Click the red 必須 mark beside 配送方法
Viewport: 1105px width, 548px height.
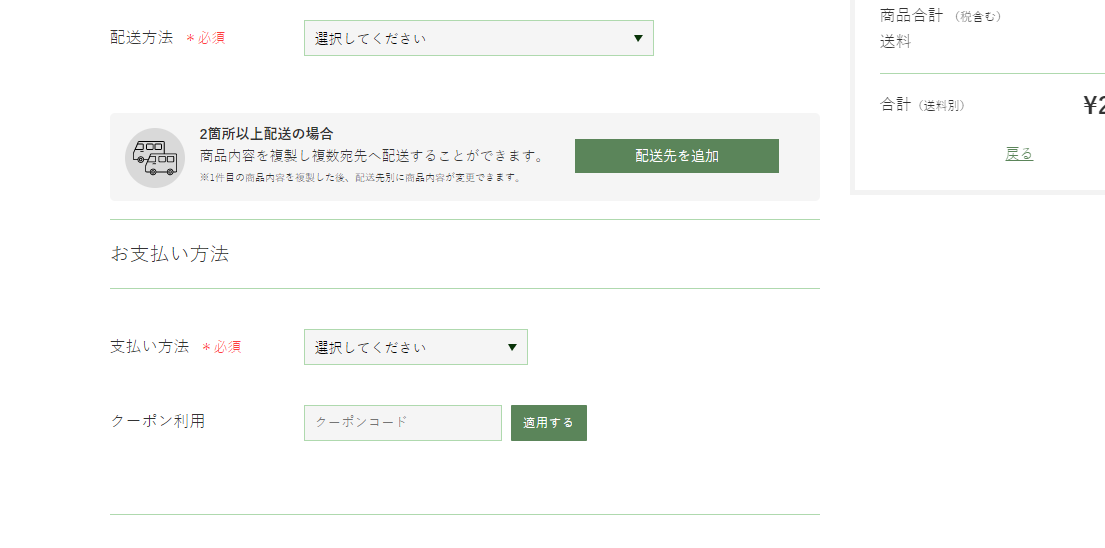click(206, 38)
